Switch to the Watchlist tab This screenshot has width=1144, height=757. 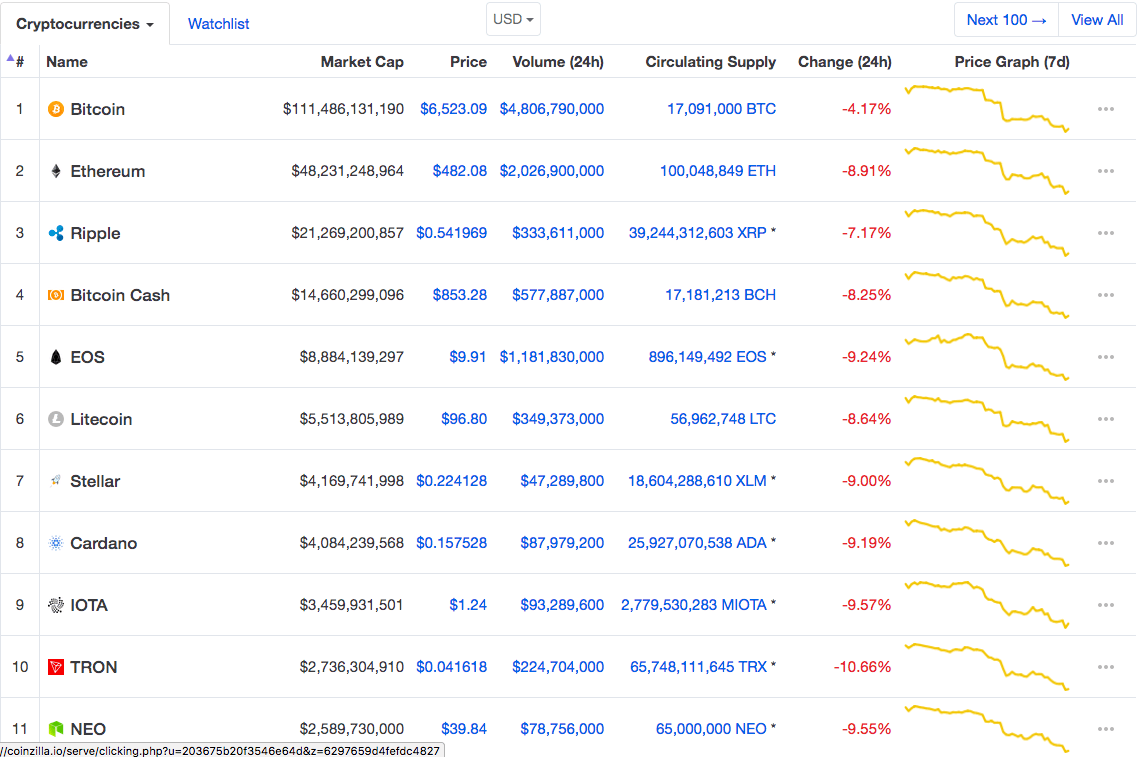click(x=218, y=24)
